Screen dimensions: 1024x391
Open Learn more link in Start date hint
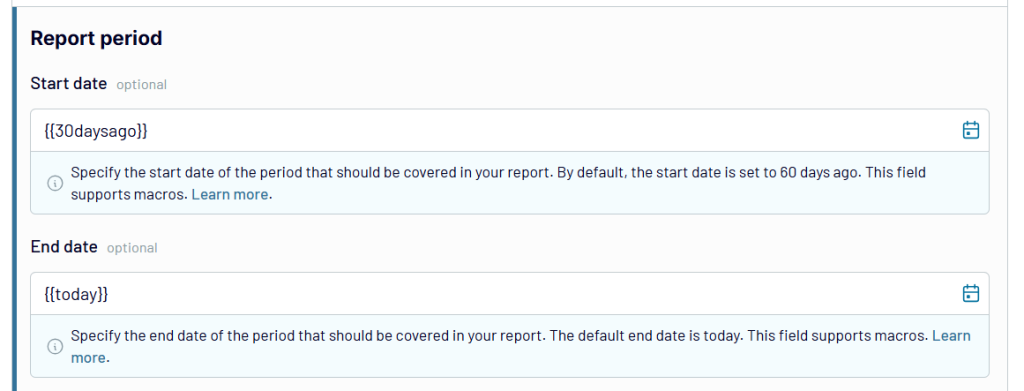(229, 195)
